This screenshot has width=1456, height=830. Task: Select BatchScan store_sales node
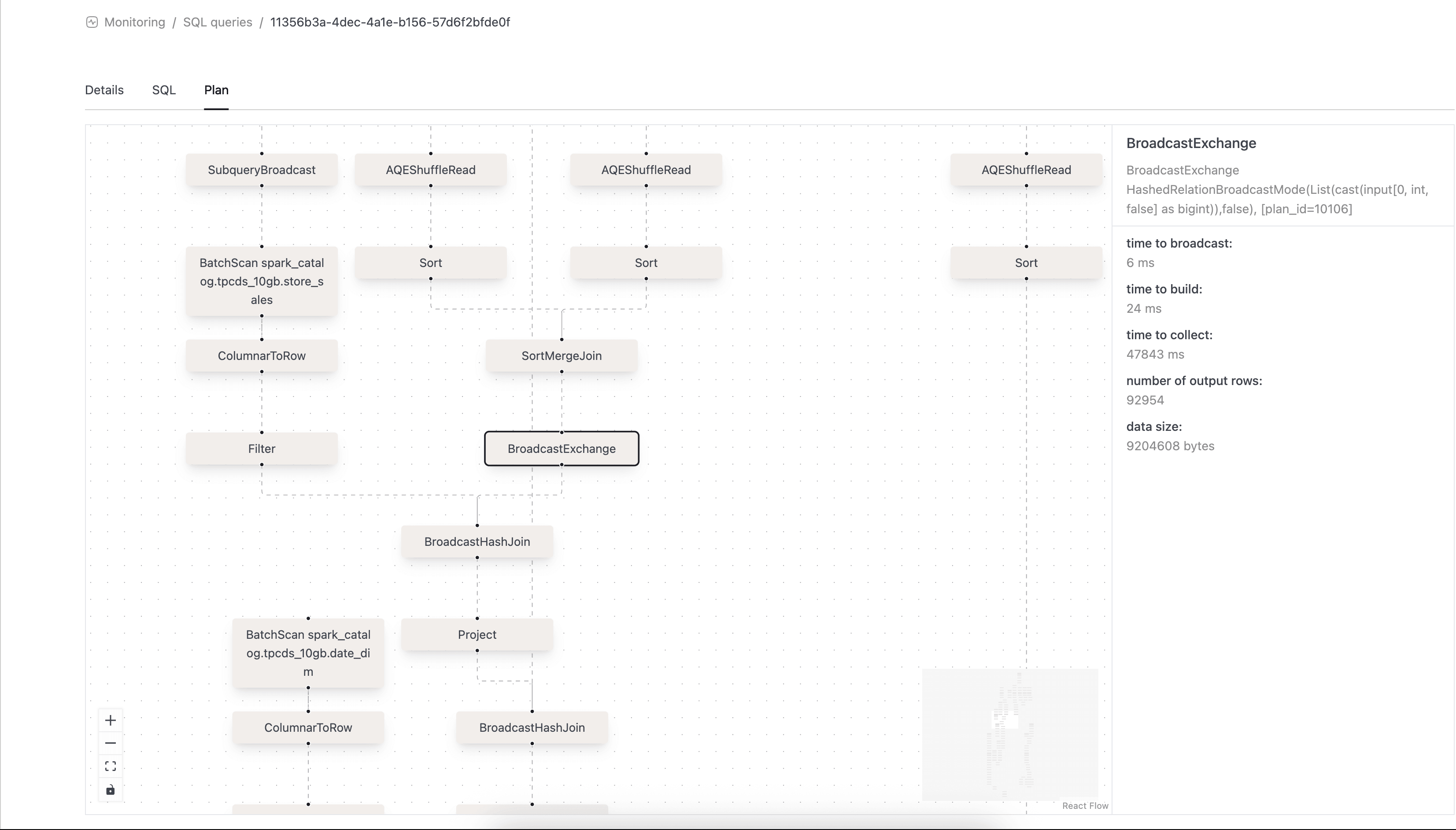pyautogui.click(x=262, y=281)
